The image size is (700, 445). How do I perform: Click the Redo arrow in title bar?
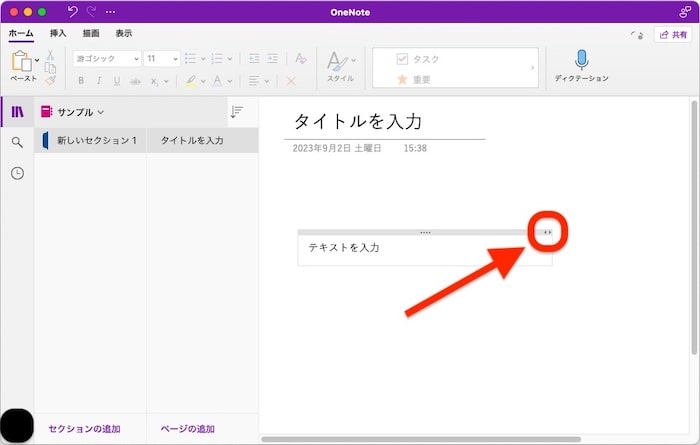92,12
